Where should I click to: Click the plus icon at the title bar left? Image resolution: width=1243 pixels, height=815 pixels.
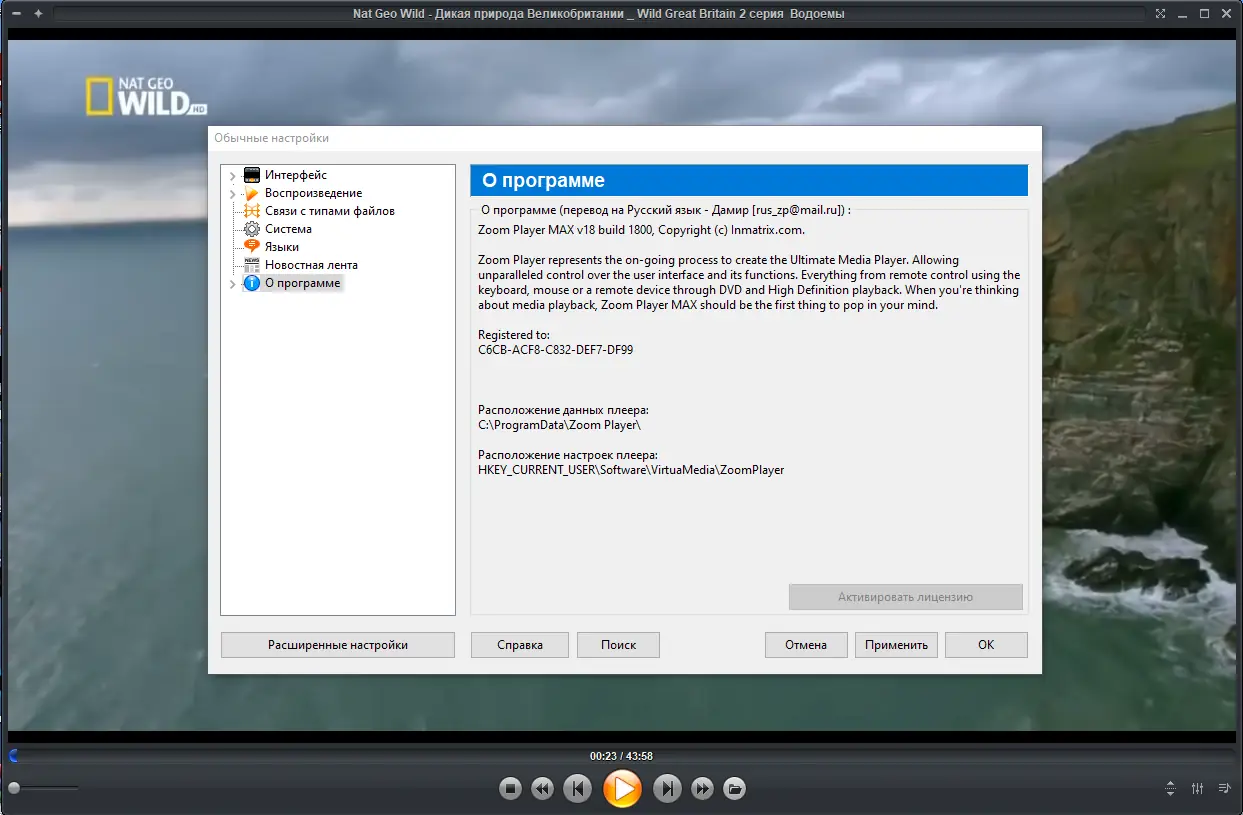click(x=38, y=14)
